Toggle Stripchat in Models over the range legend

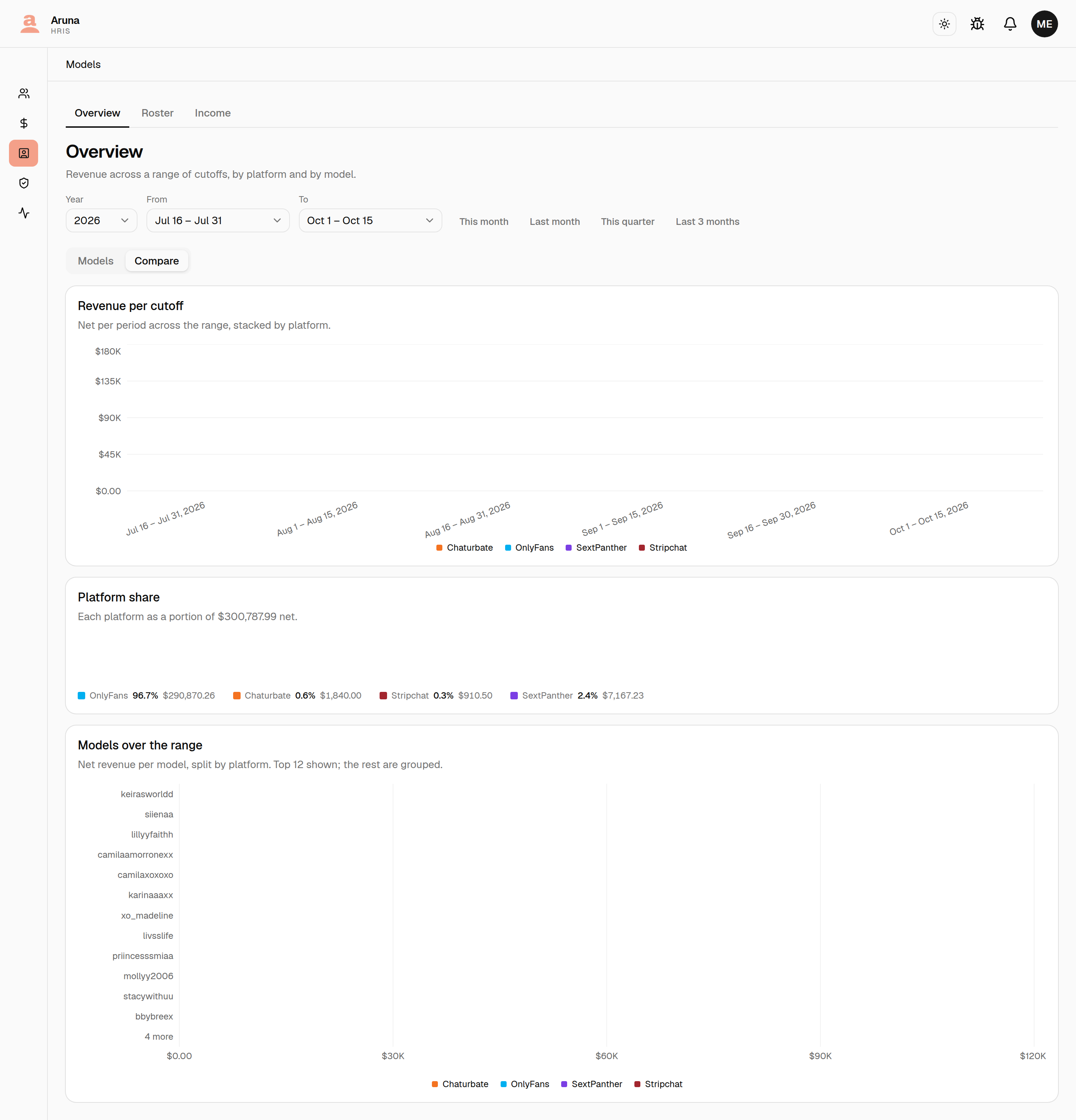point(658,1084)
